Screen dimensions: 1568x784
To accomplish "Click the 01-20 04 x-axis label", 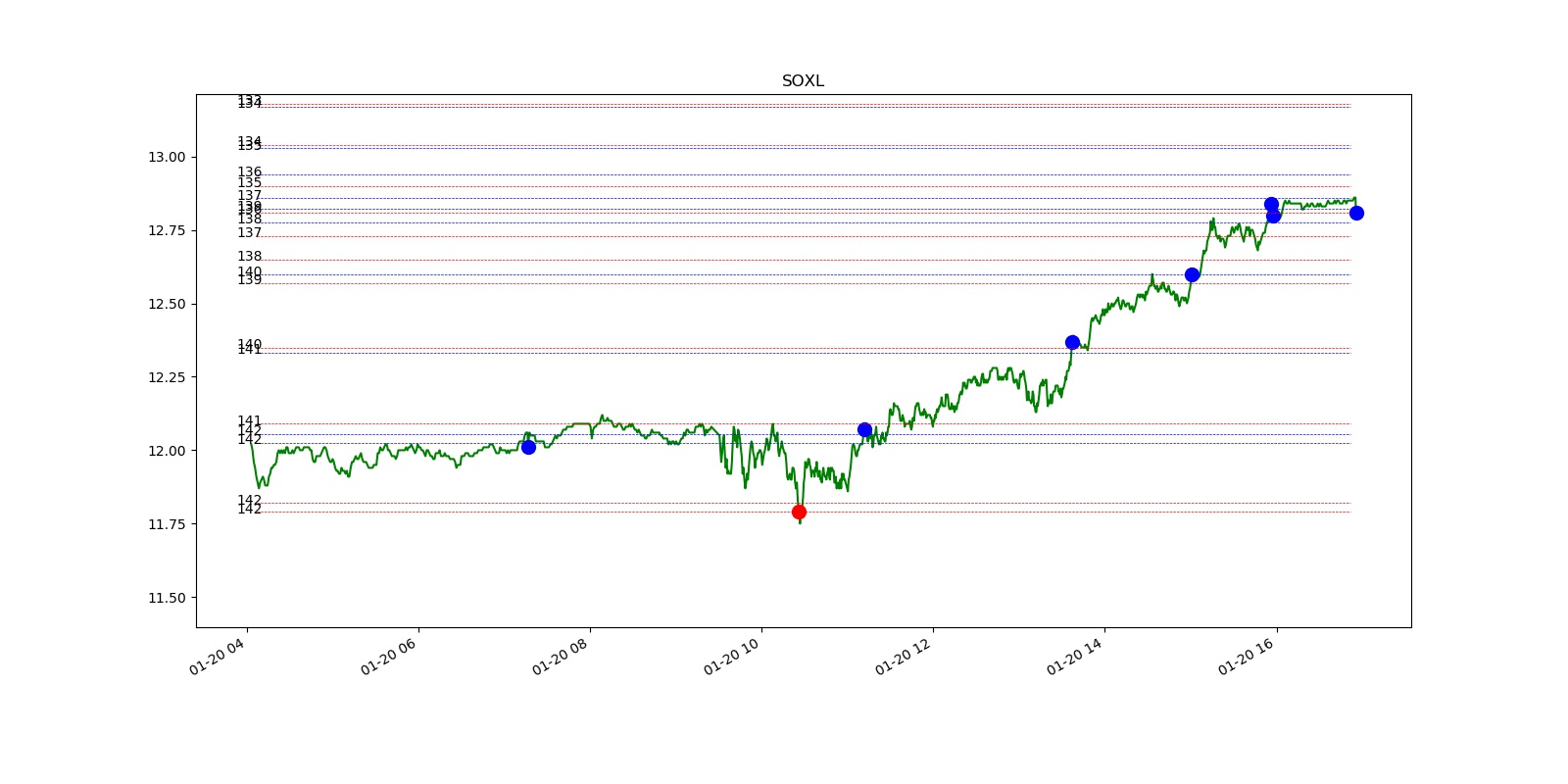I will point(217,657).
